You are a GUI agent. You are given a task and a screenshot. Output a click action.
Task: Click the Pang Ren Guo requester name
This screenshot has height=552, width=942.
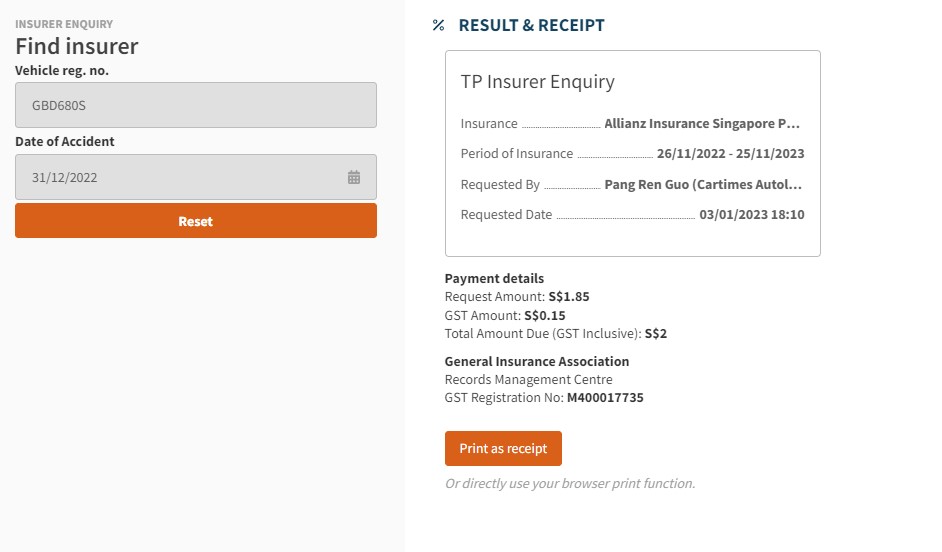[x=702, y=185]
